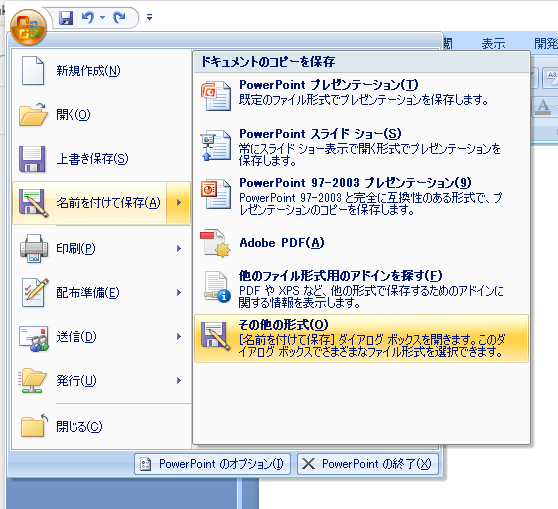Click the clear formatting Aa icon in ribbon
The image size is (558, 509).
click(x=551, y=78)
